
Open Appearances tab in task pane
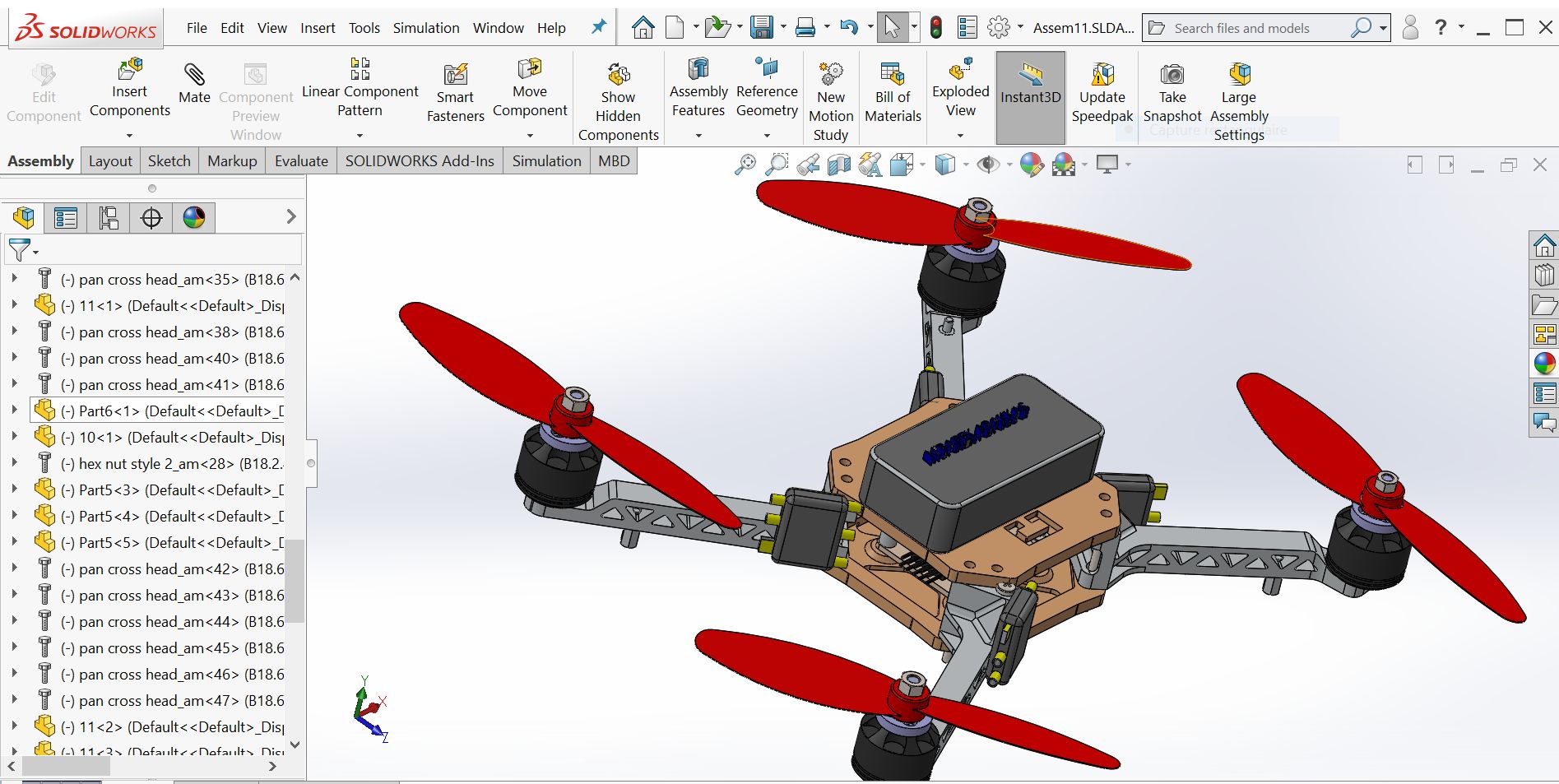tap(1544, 363)
